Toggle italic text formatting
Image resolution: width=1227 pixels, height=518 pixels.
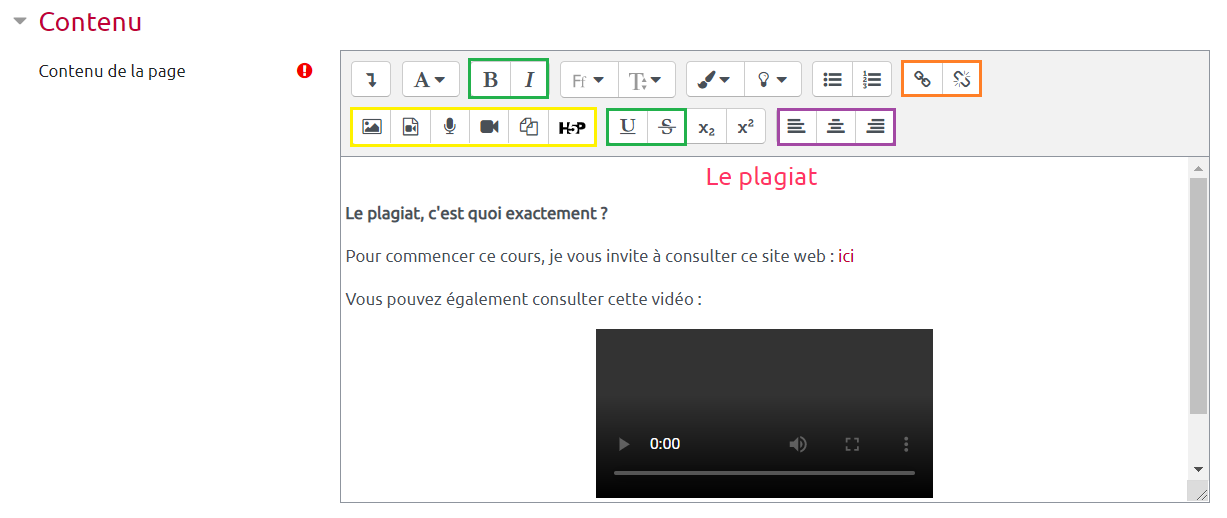(530, 80)
